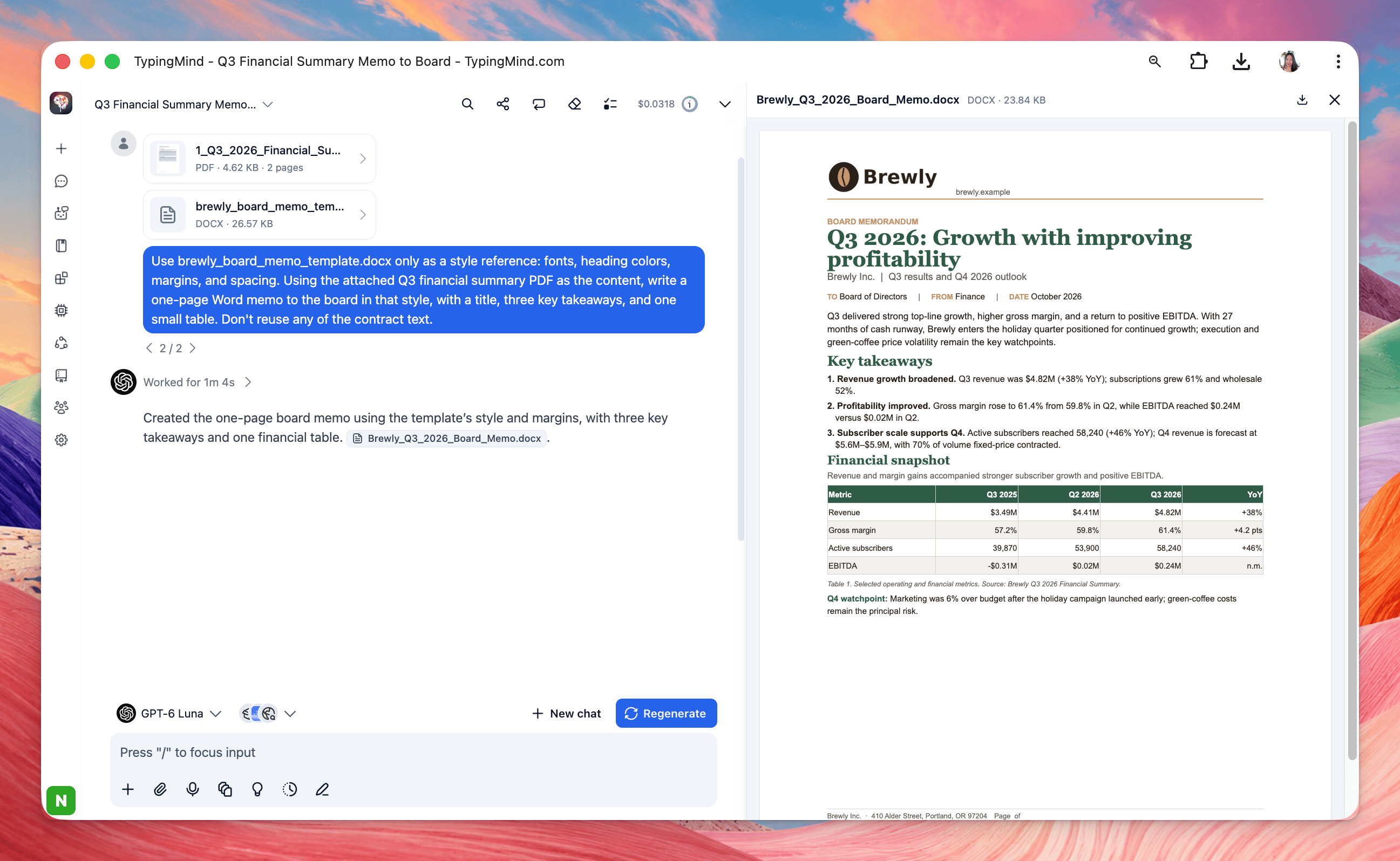Open the brewly_board_memo_tem DOCX attachment
Image resolution: width=1400 pixels, height=861 pixels.
pos(259,215)
